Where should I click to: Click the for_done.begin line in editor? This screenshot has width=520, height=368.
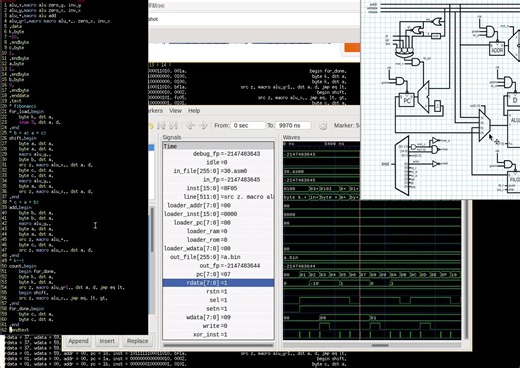26,309
